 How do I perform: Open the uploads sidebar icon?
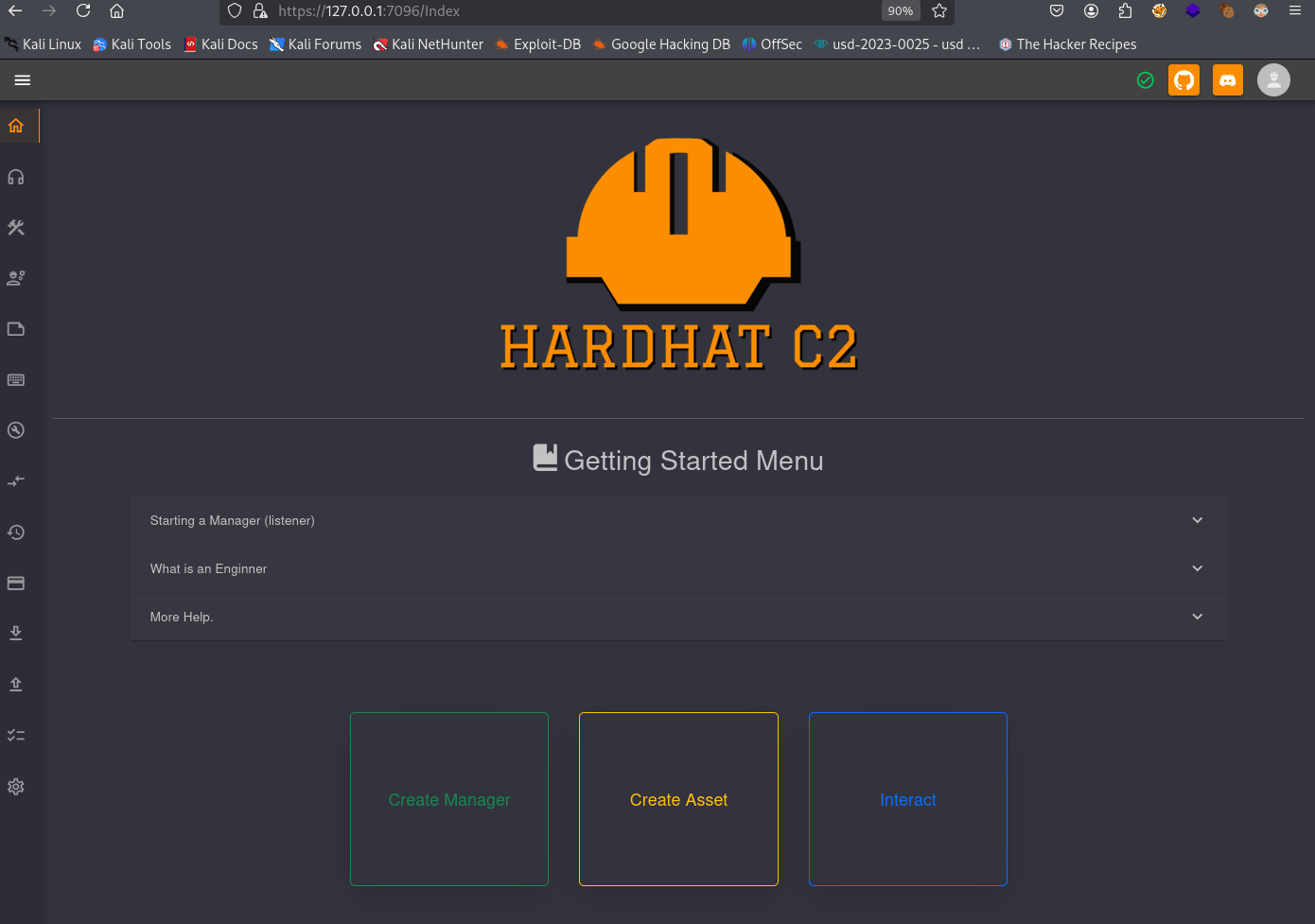16,685
